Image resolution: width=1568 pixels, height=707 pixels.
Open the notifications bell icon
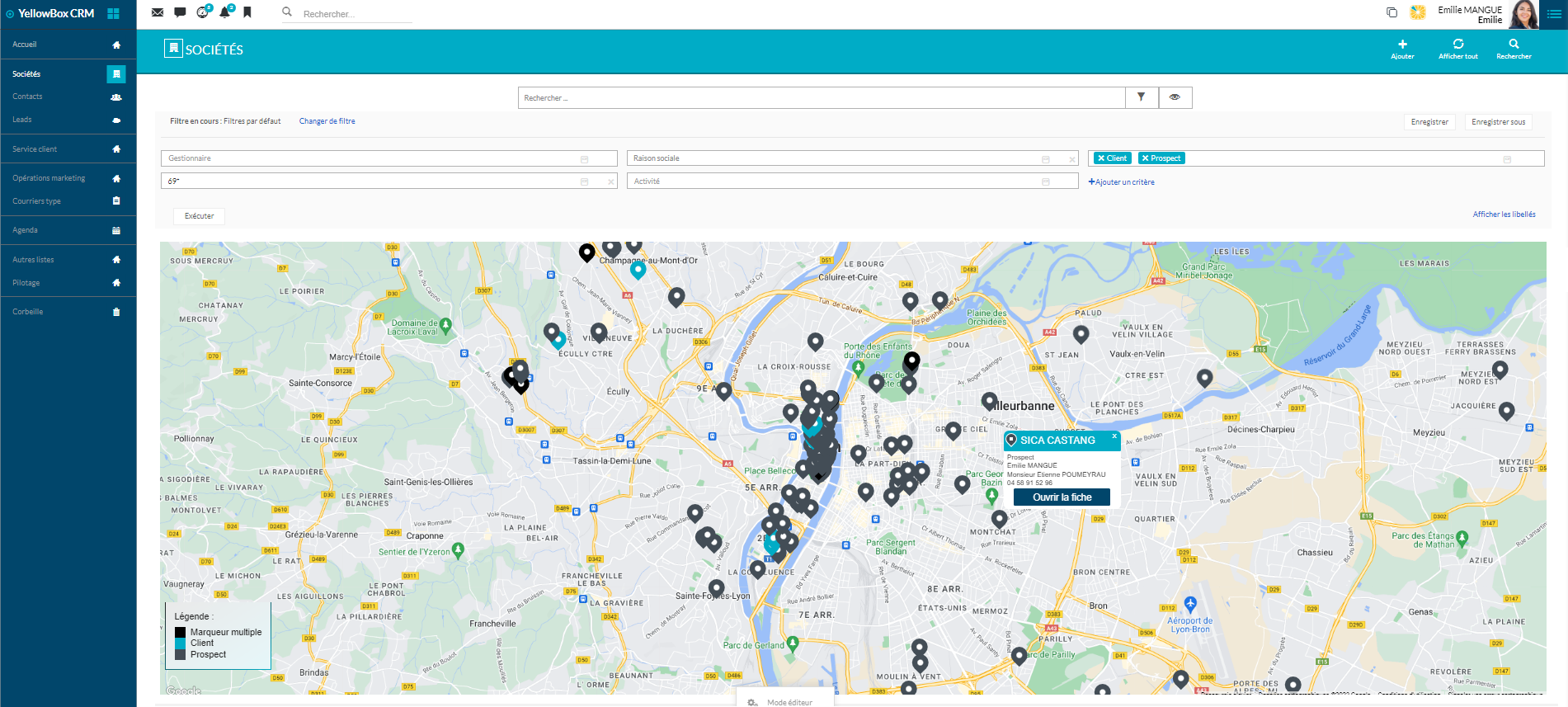tap(224, 12)
